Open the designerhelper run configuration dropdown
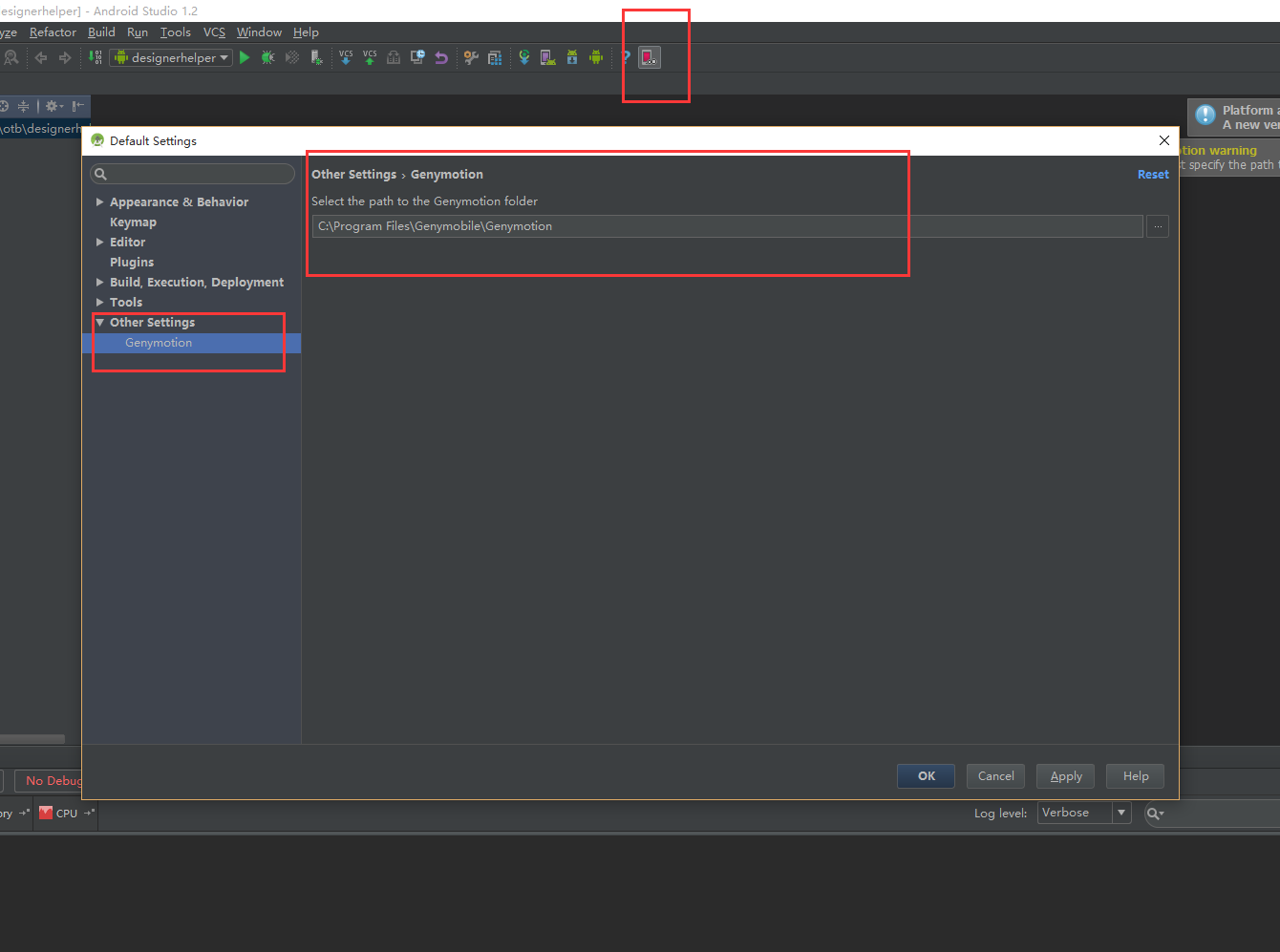Image resolution: width=1280 pixels, height=952 pixels. point(171,57)
